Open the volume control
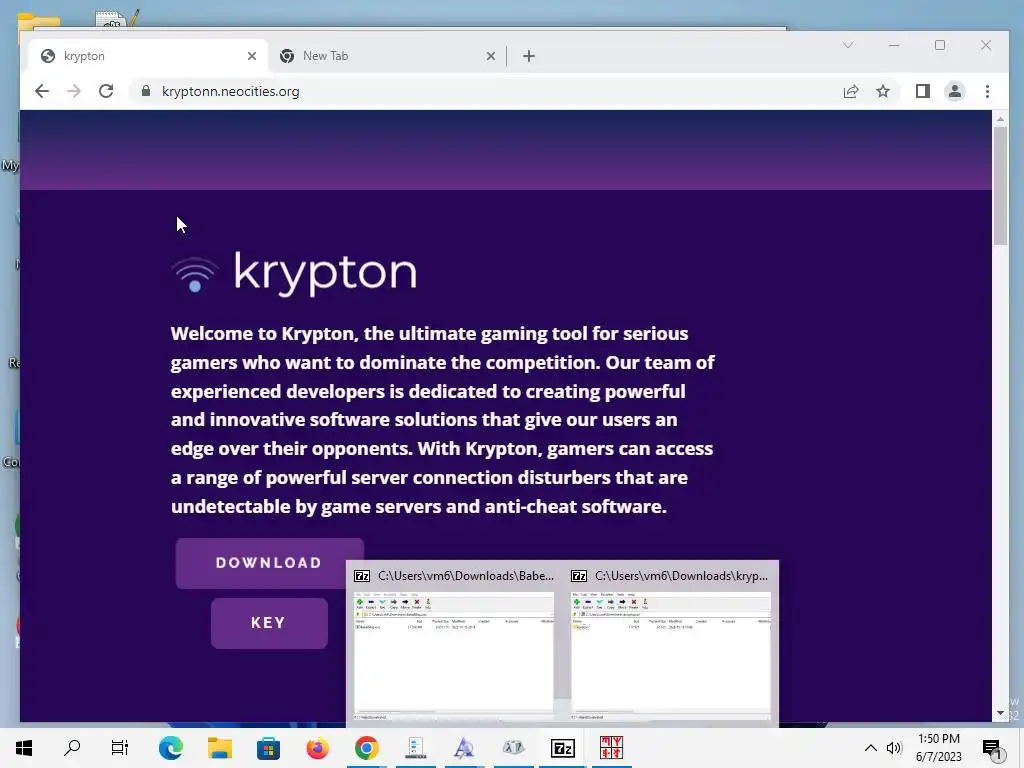This screenshot has width=1024, height=768. click(x=894, y=748)
